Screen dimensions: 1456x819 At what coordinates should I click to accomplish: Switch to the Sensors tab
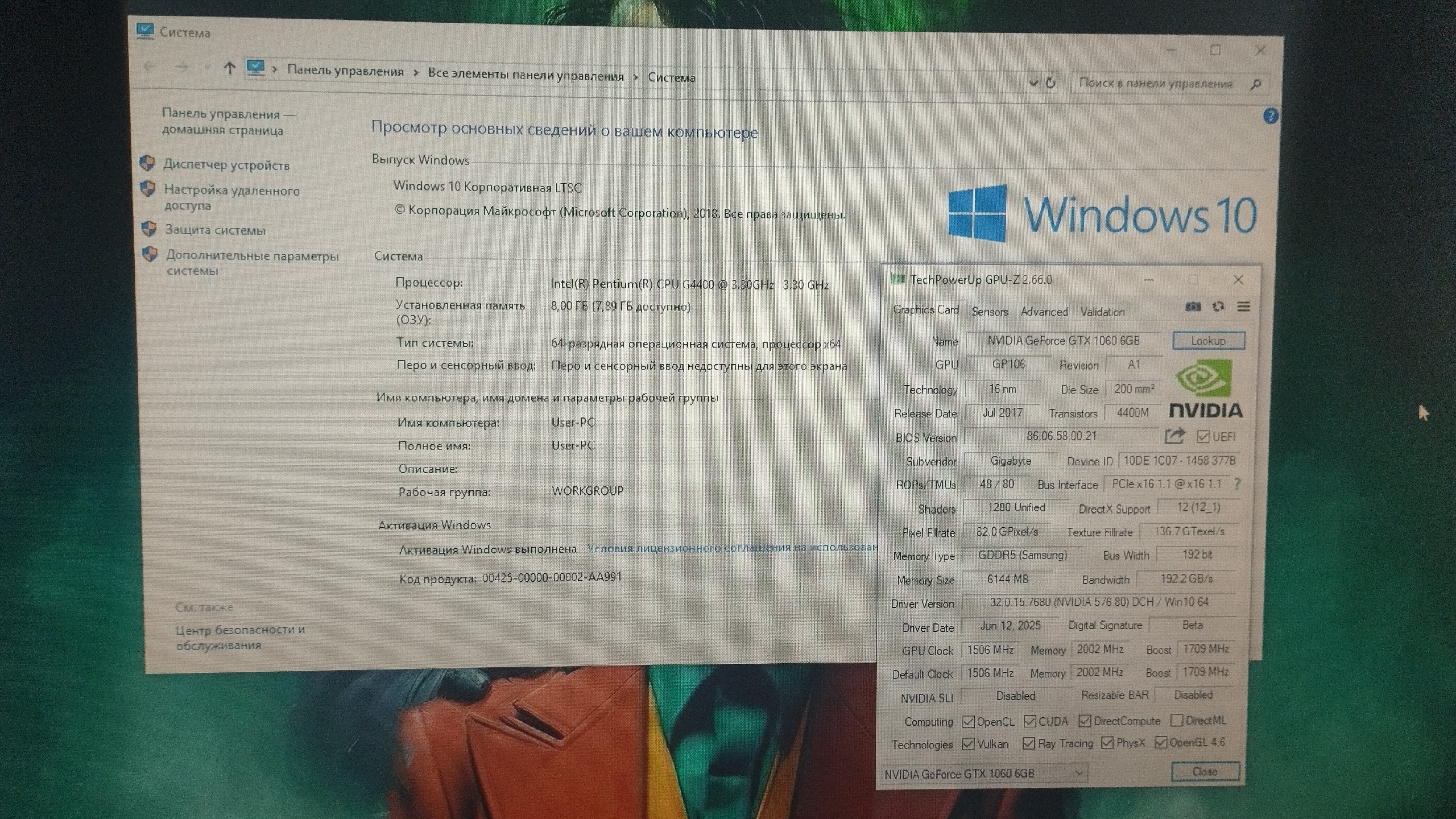[x=990, y=312]
